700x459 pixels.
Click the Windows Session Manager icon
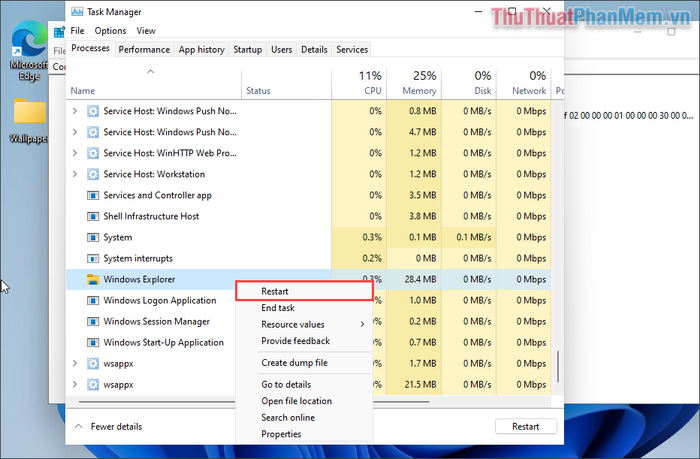(93, 321)
